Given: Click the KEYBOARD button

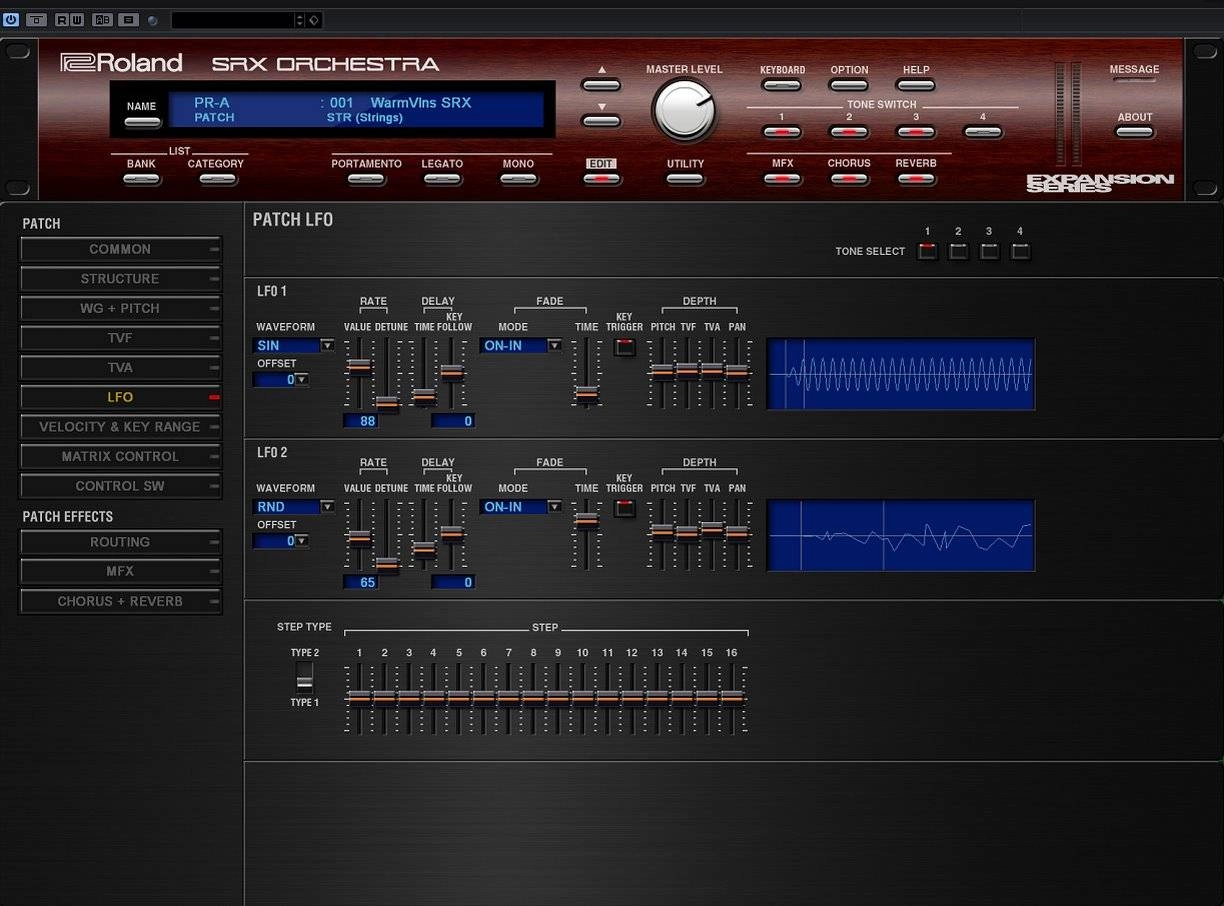Looking at the screenshot, I should [782, 86].
